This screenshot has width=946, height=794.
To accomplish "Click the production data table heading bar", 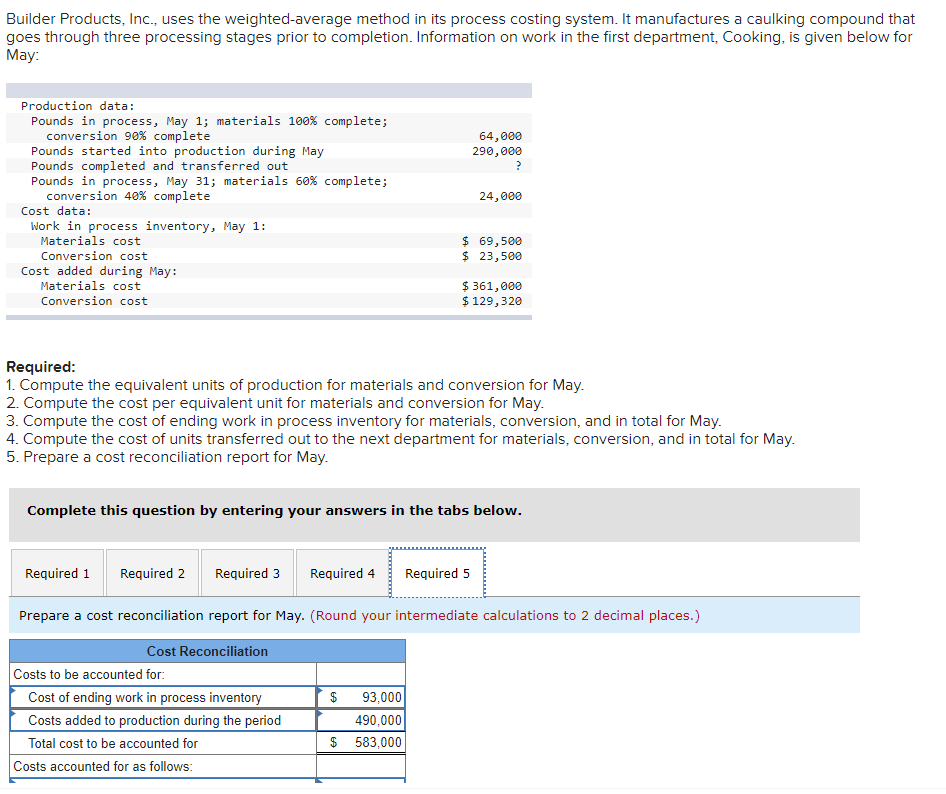I will pos(270,90).
